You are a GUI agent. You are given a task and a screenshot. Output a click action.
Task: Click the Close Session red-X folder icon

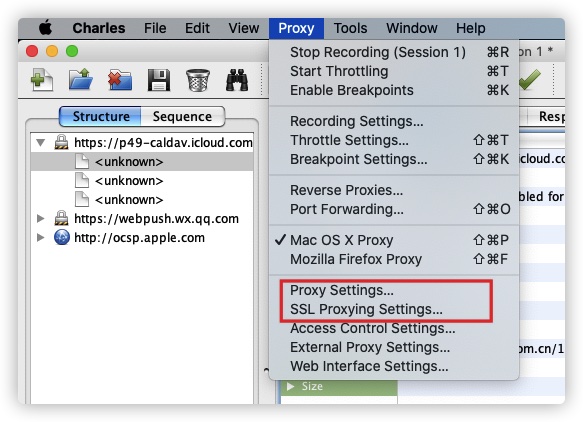[120, 80]
